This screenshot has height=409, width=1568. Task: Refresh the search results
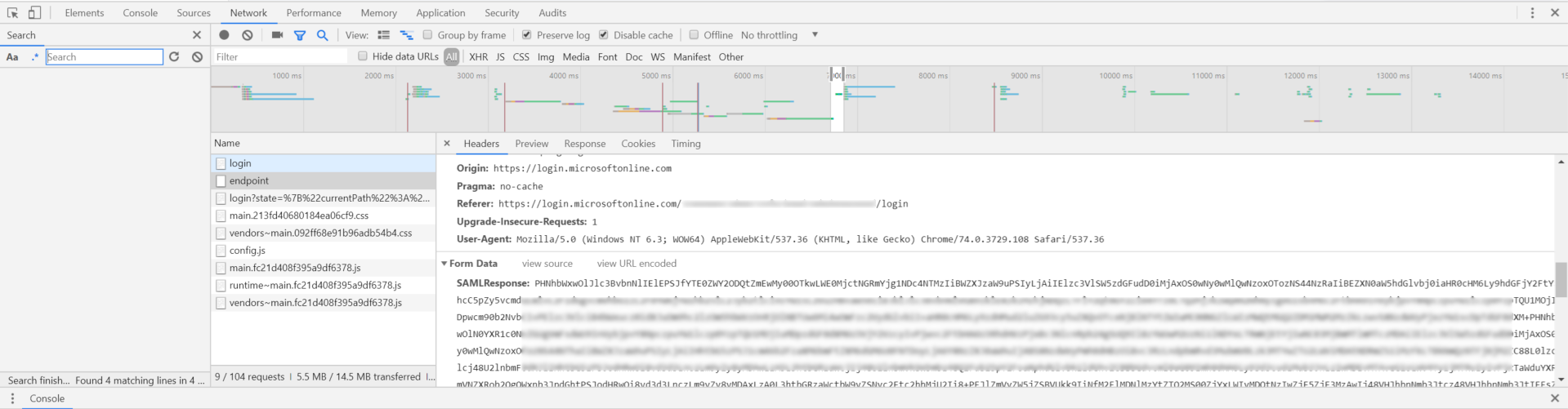click(x=174, y=57)
